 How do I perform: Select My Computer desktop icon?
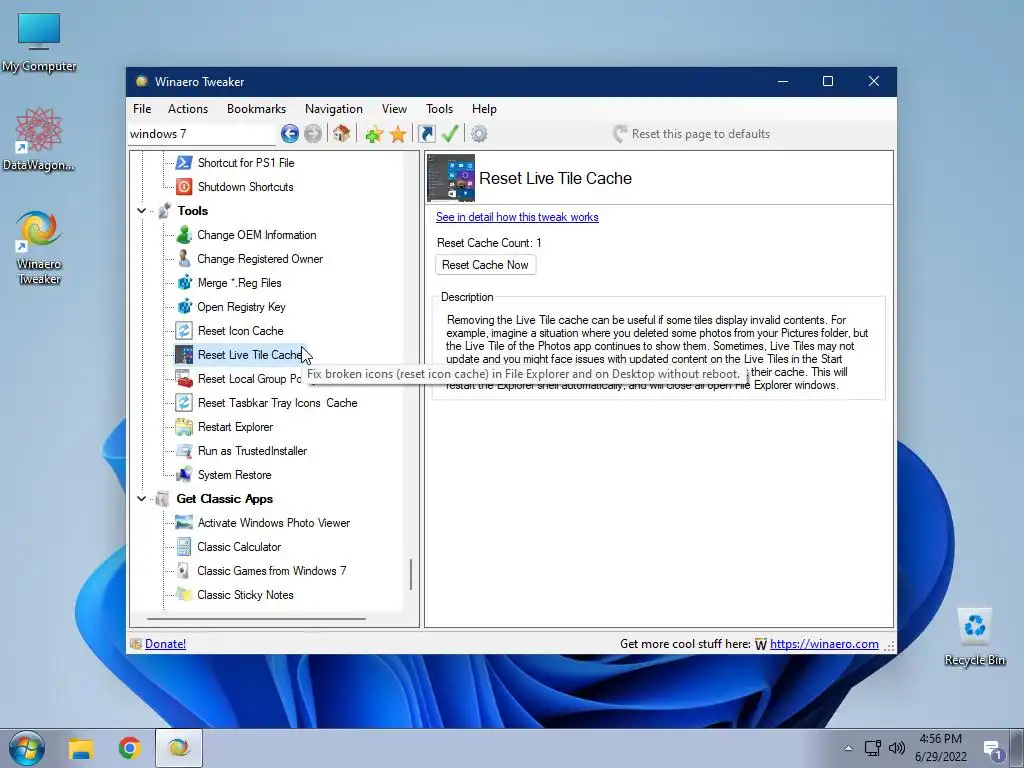[39, 42]
